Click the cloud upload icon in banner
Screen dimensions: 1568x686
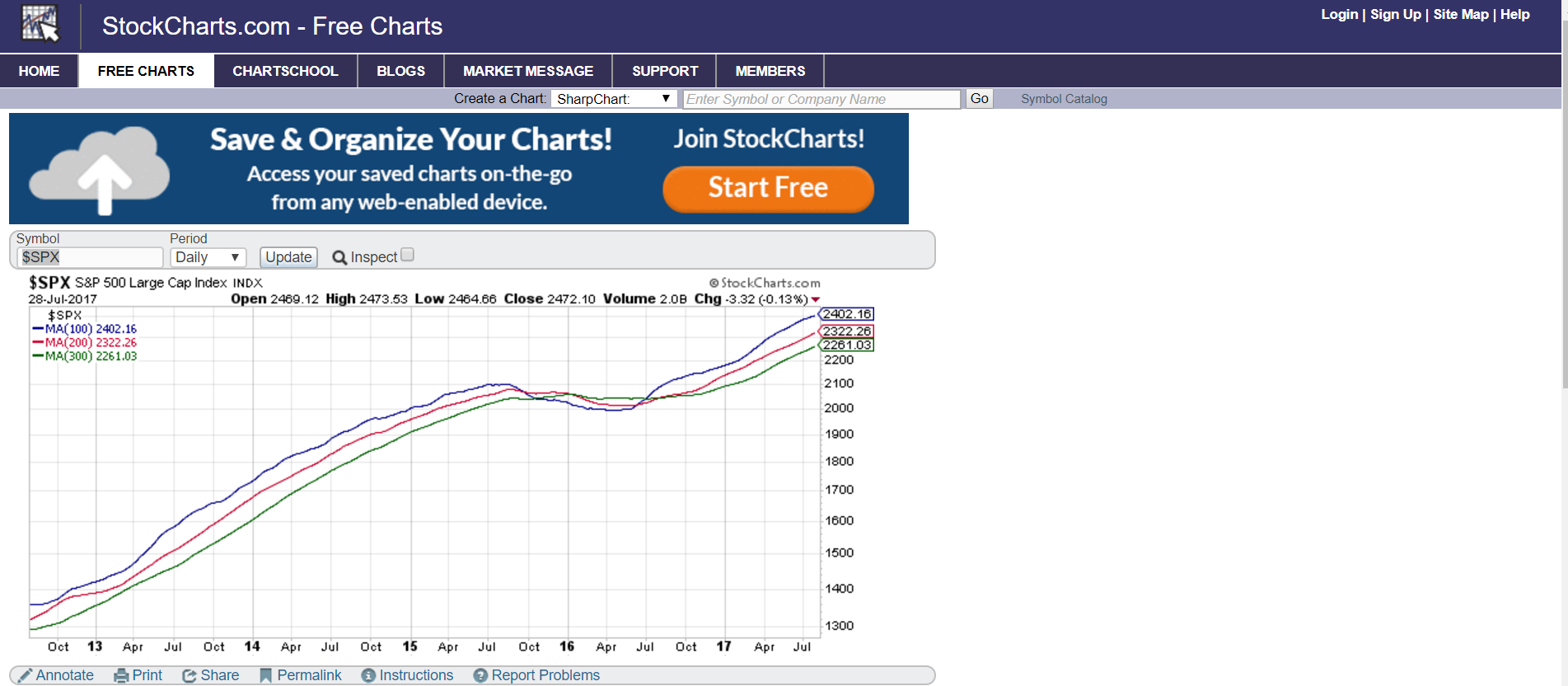pos(100,170)
